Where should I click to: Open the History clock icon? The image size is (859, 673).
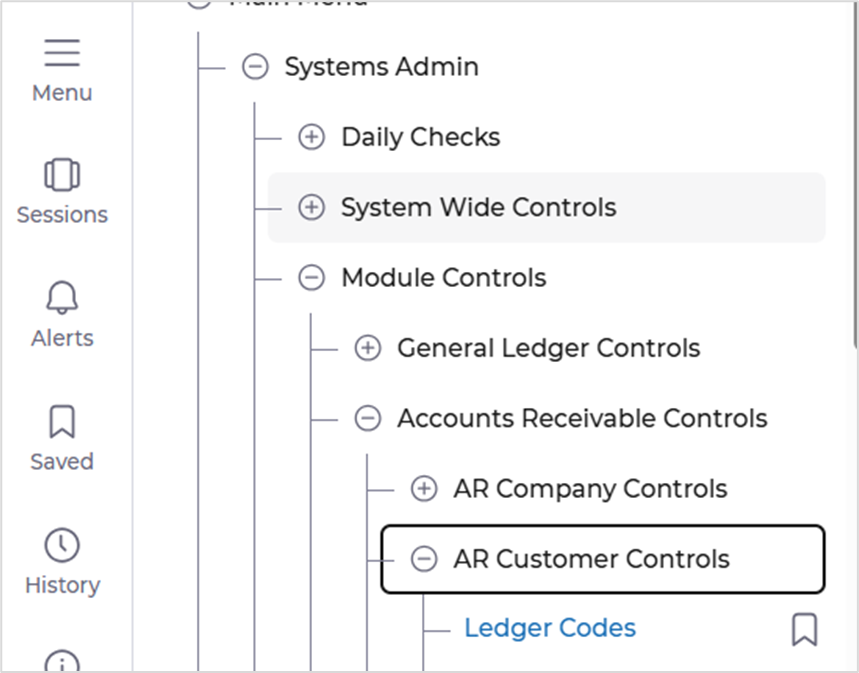[62, 545]
